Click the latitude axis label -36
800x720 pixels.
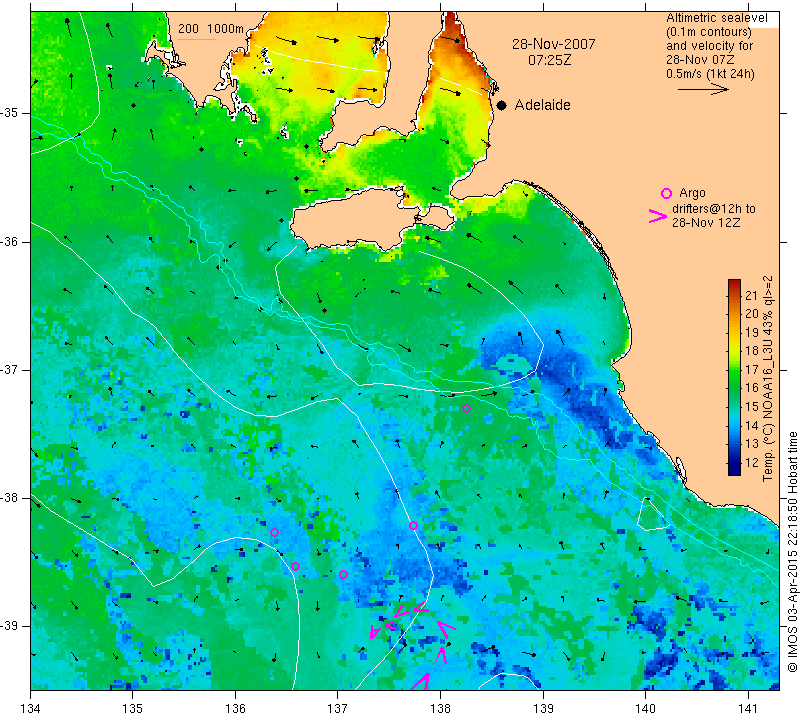(10, 241)
